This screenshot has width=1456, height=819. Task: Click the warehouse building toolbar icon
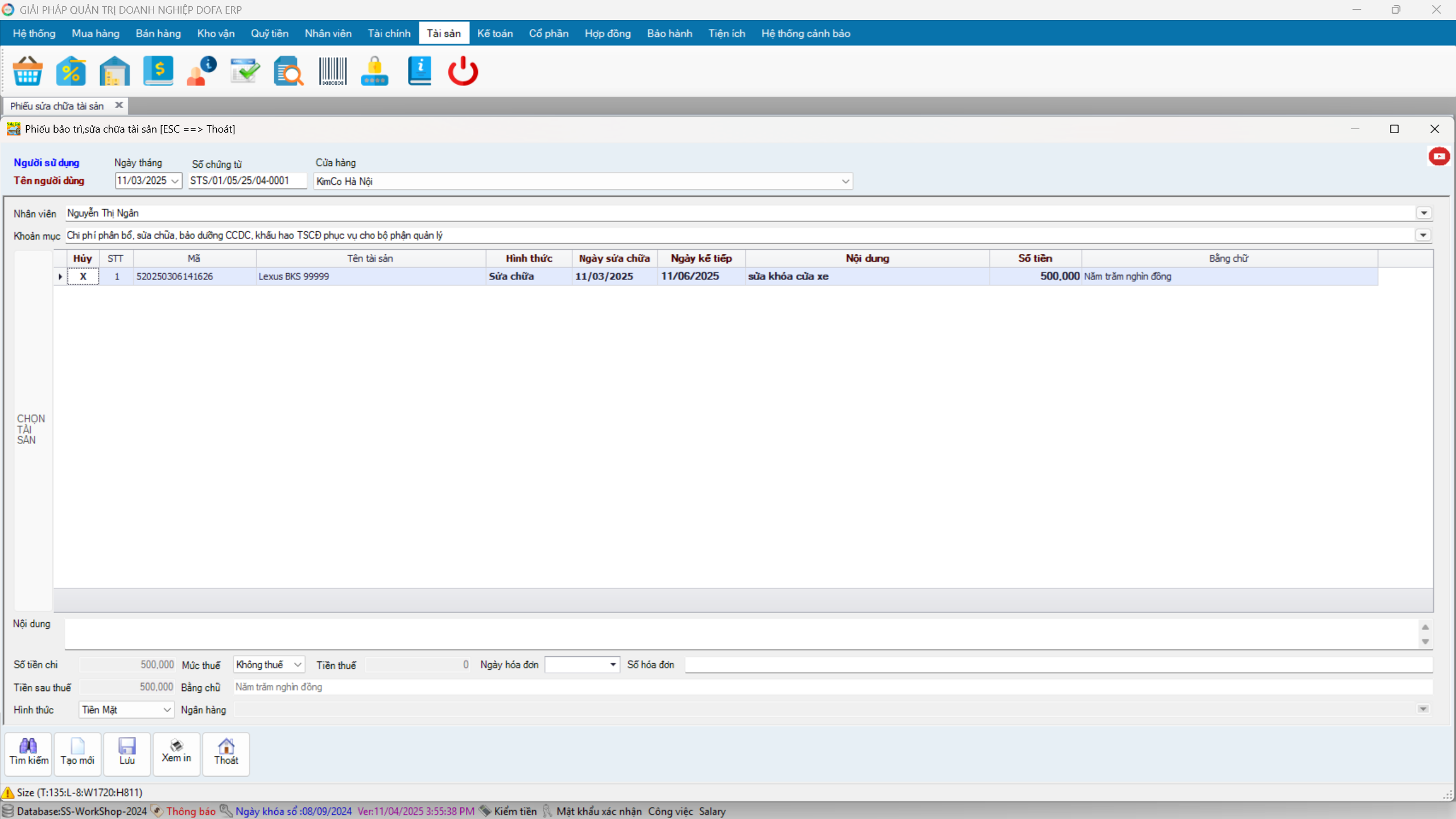pyautogui.click(x=114, y=71)
